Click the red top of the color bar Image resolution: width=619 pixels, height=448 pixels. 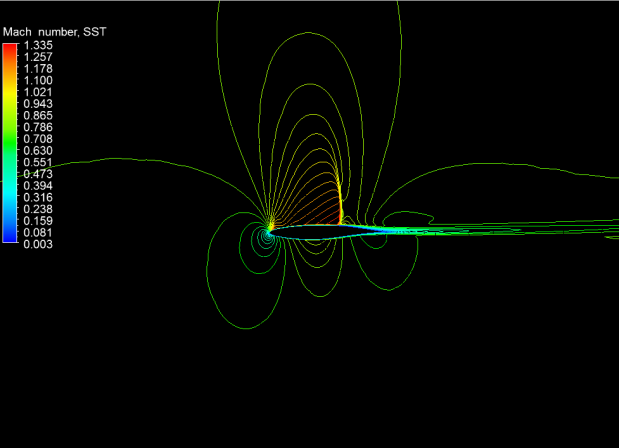tap(9, 48)
